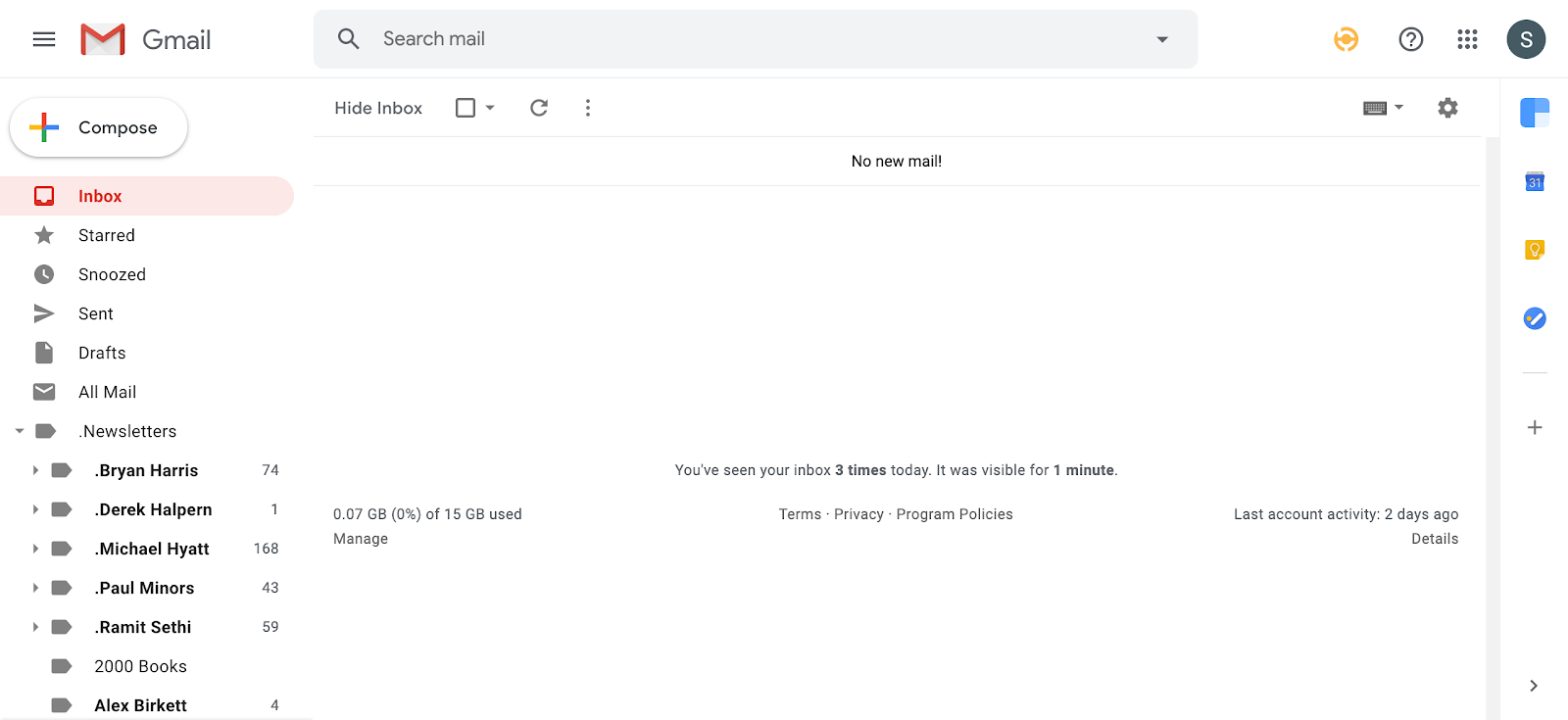The height and width of the screenshot is (720, 1568).
Task: Open the 2000 Books label
Action: [x=140, y=666]
